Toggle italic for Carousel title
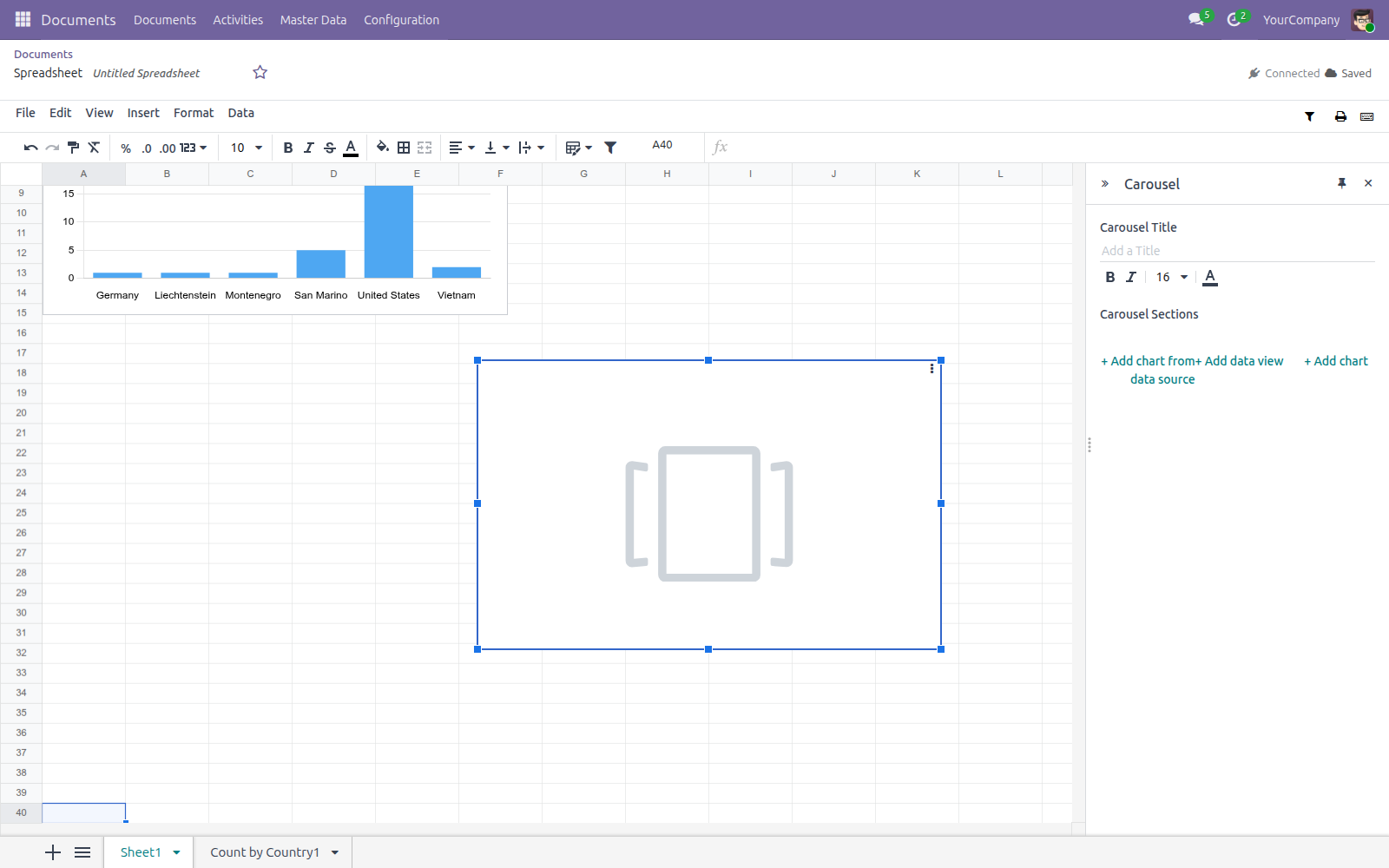1389x868 pixels. click(x=1130, y=277)
